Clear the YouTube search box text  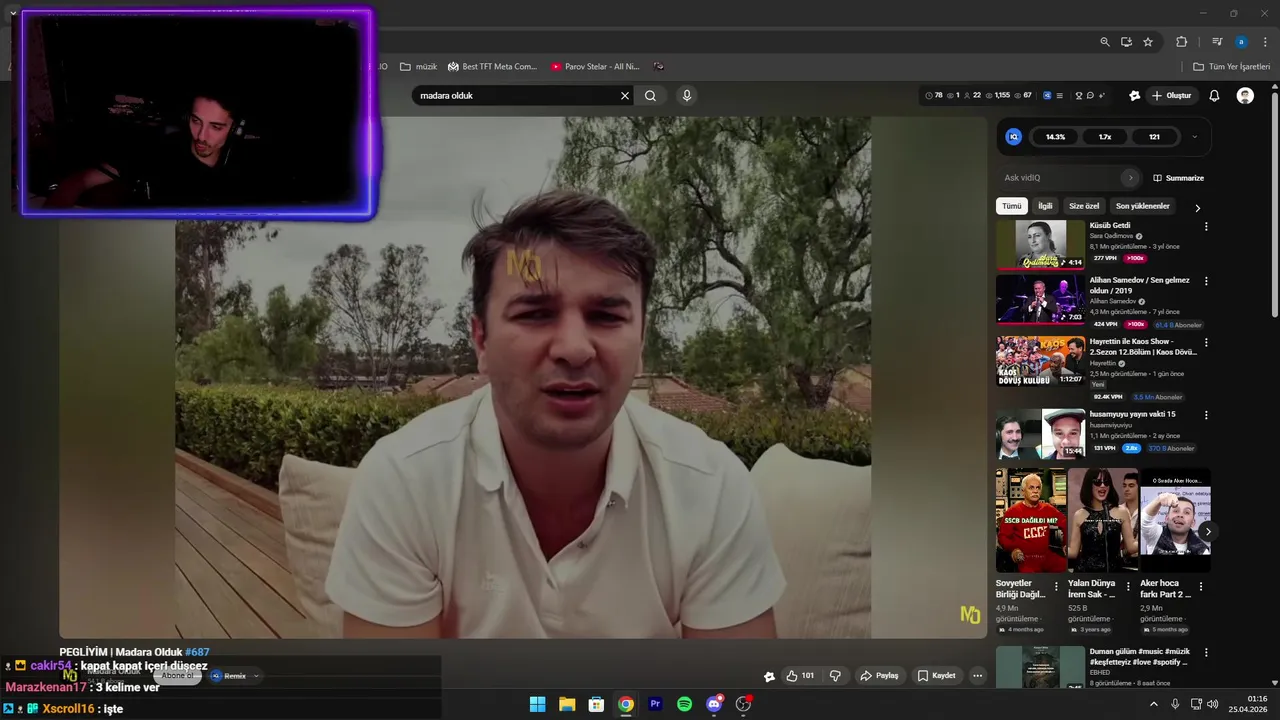[x=625, y=96]
